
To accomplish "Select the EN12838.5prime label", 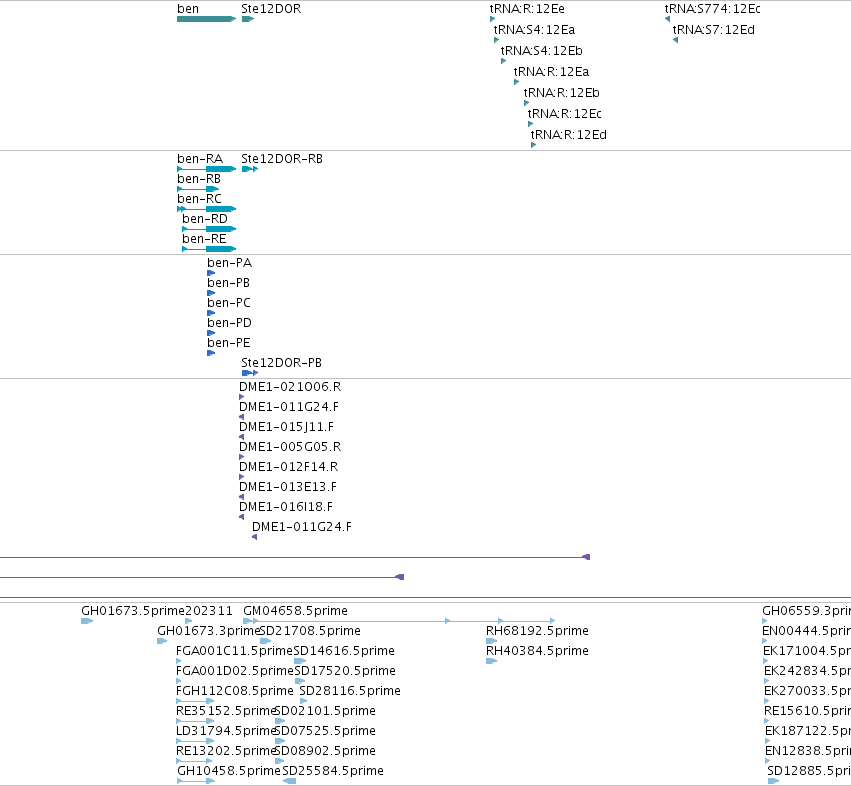I will coord(808,751).
